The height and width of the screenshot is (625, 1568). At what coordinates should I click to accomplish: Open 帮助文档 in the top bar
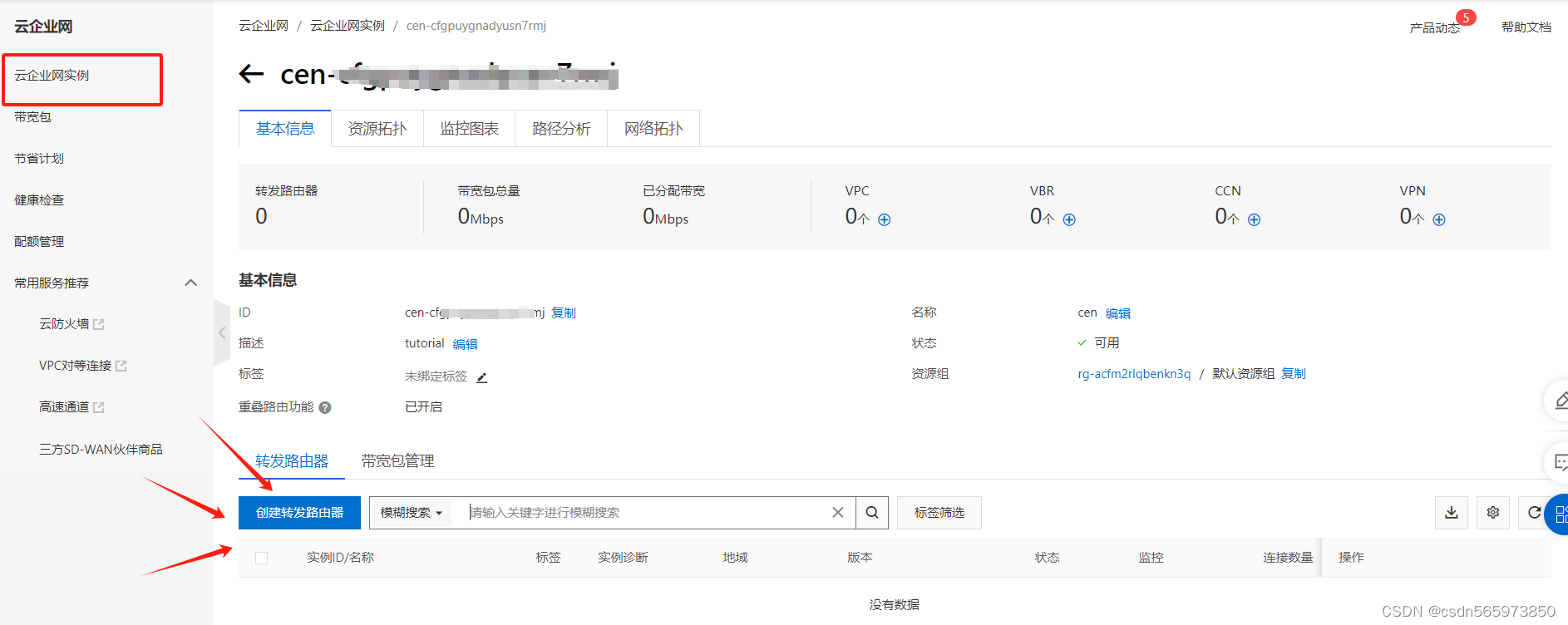coord(1526,27)
